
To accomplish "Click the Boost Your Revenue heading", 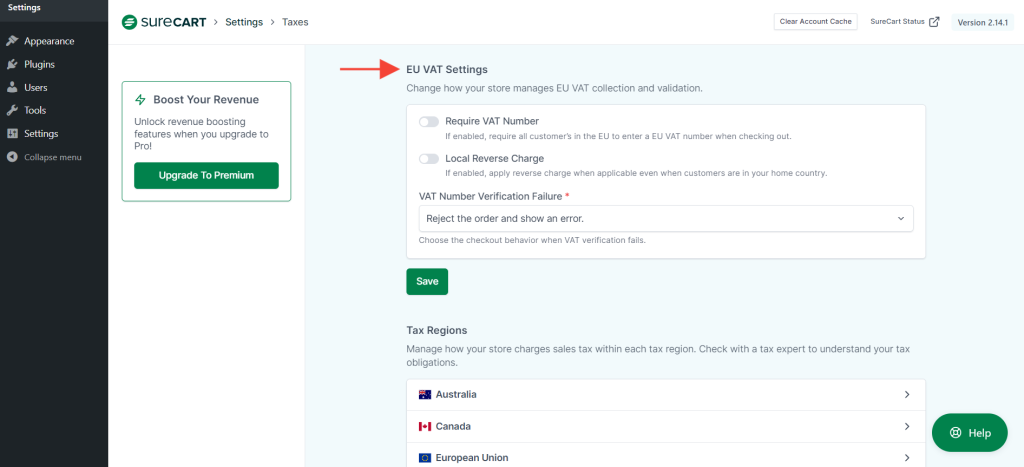I will [206, 100].
